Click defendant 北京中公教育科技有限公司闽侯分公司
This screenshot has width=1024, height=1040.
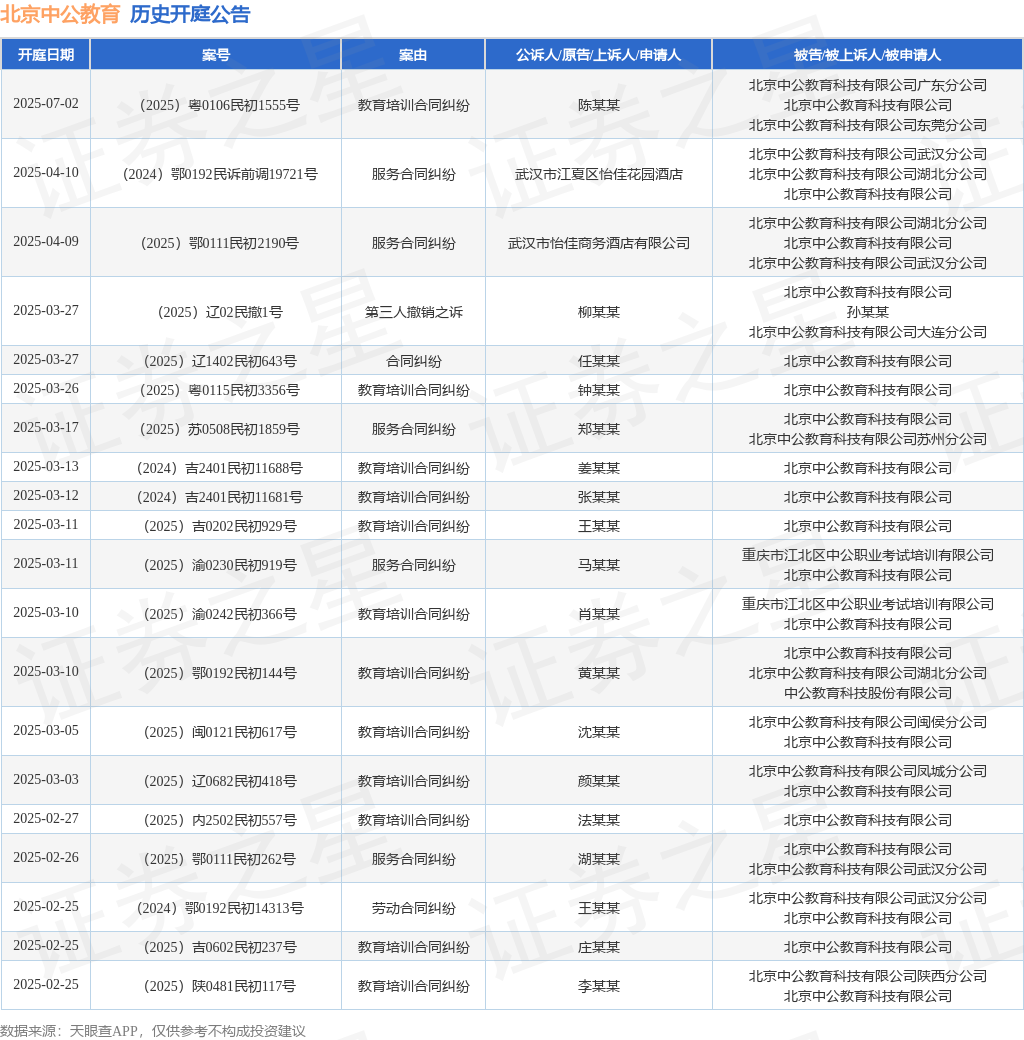867,722
